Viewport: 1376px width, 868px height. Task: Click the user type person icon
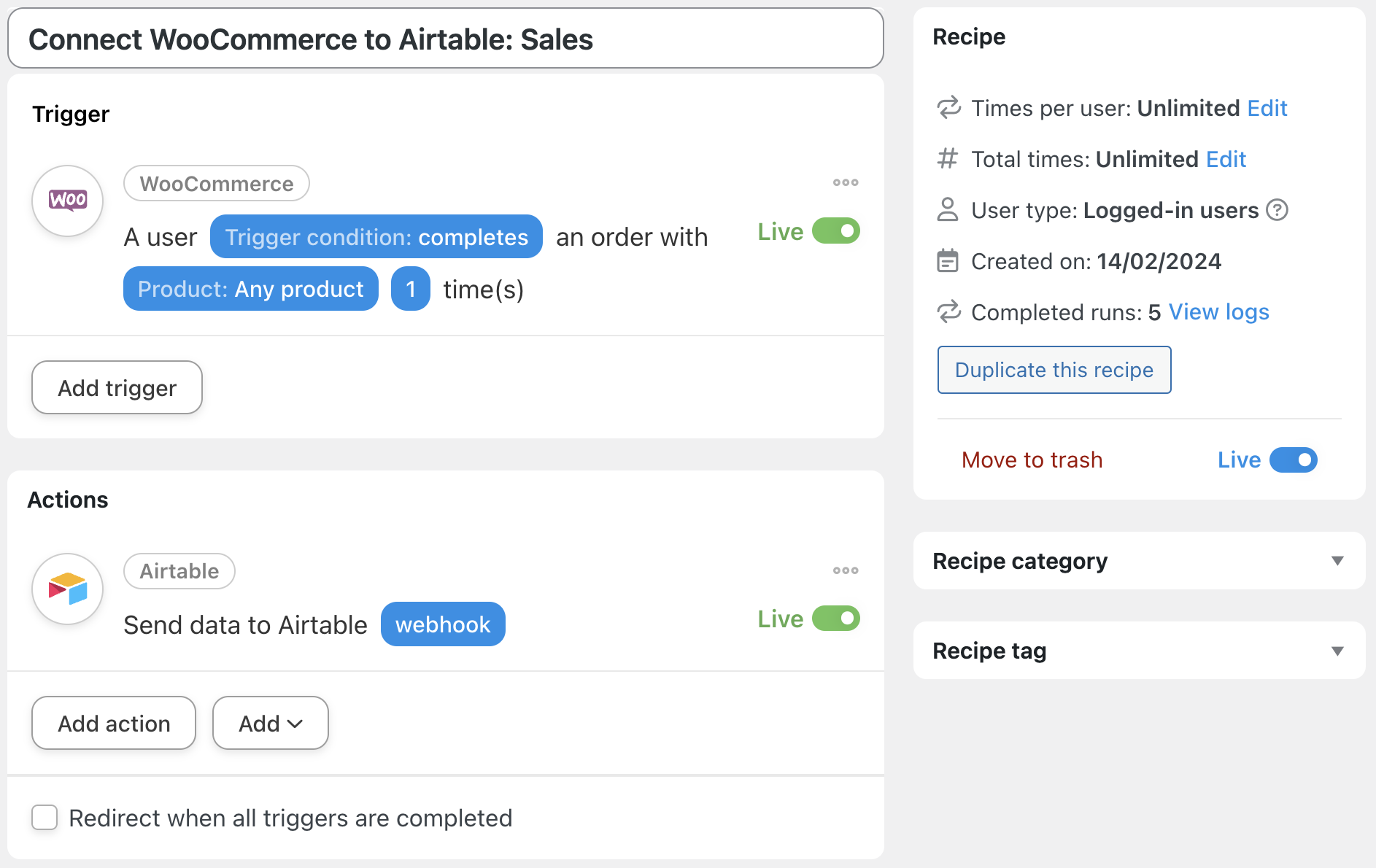(x=947, y=210)
